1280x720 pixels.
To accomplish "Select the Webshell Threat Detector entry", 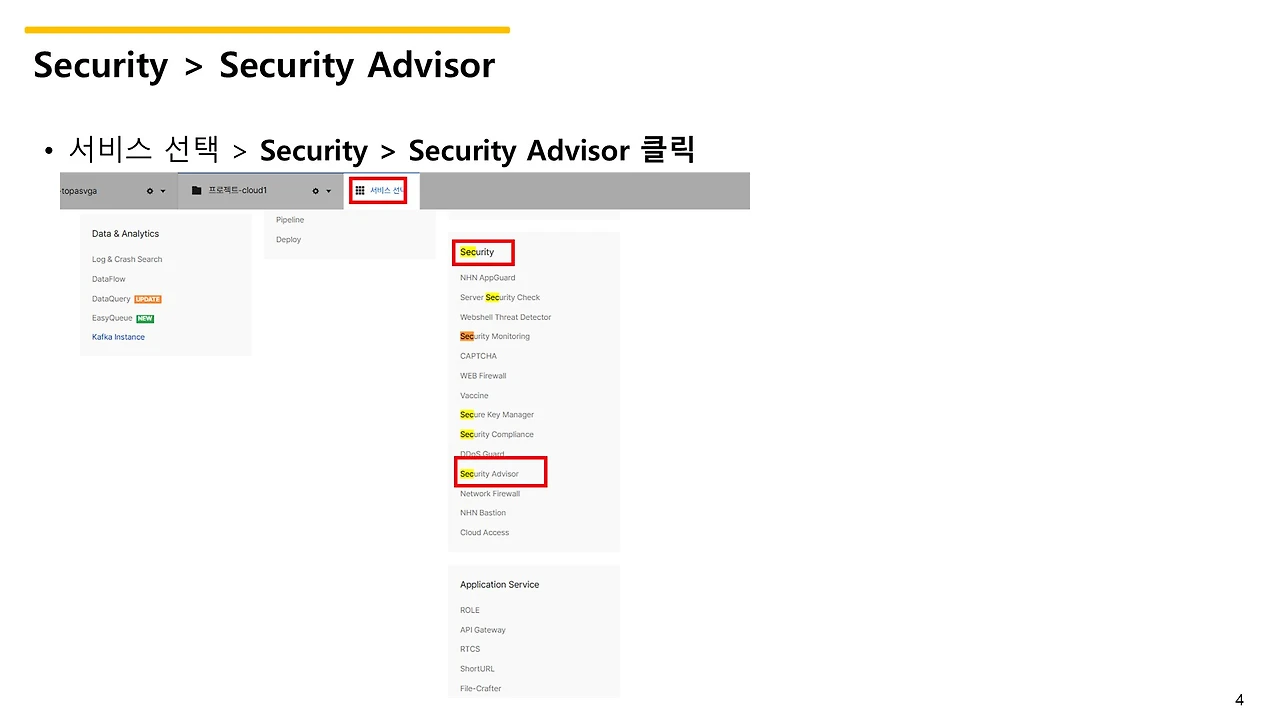I will (x=506, y=317).
